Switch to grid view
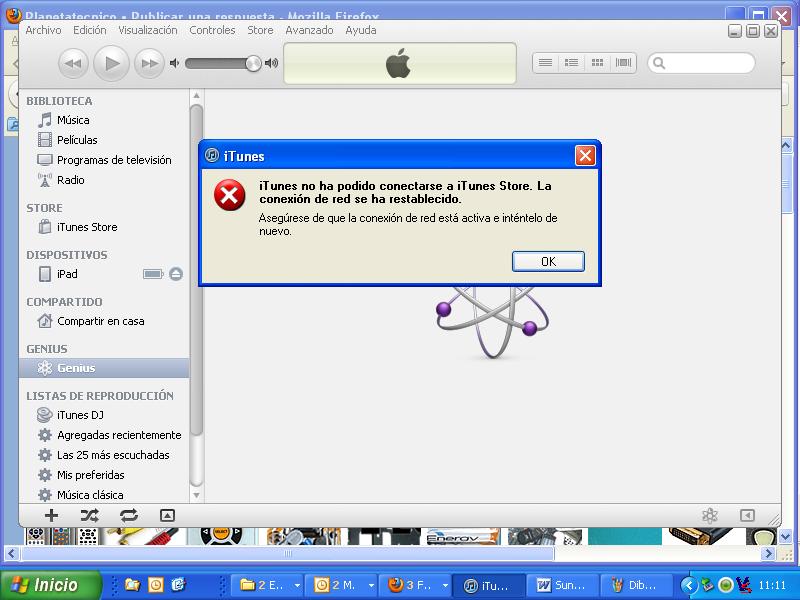Viewport: 800px width, 600px height. click(597, 63)
